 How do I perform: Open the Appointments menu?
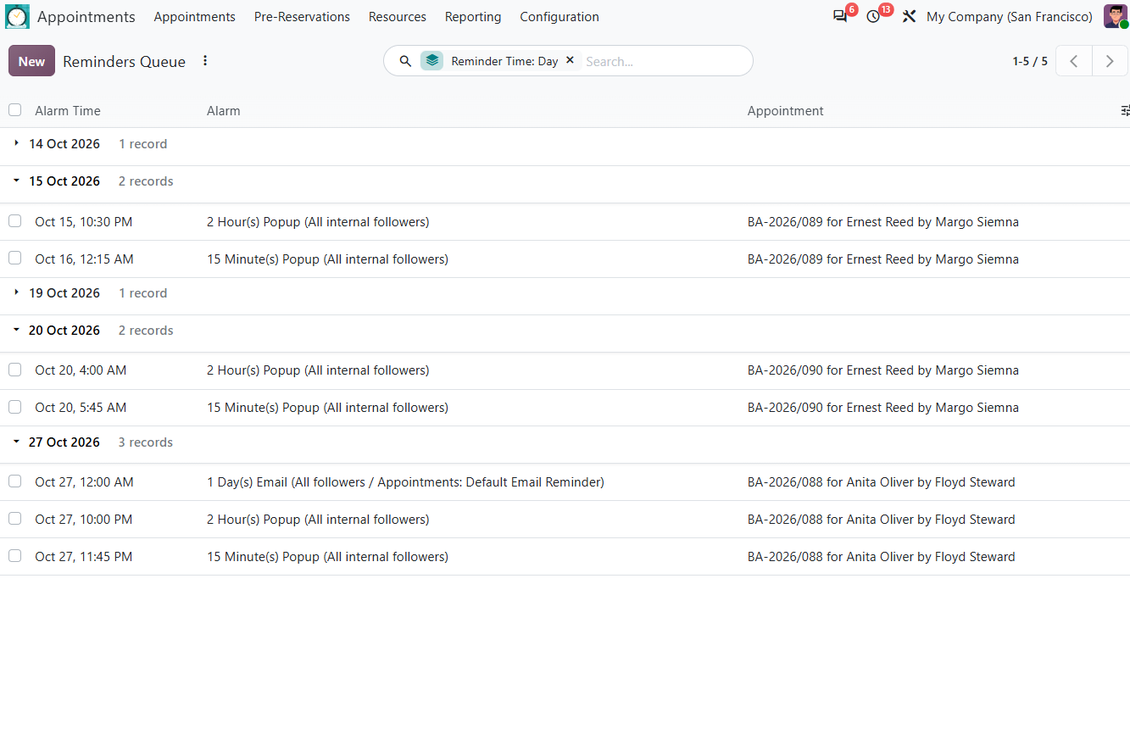pos(195,17)
